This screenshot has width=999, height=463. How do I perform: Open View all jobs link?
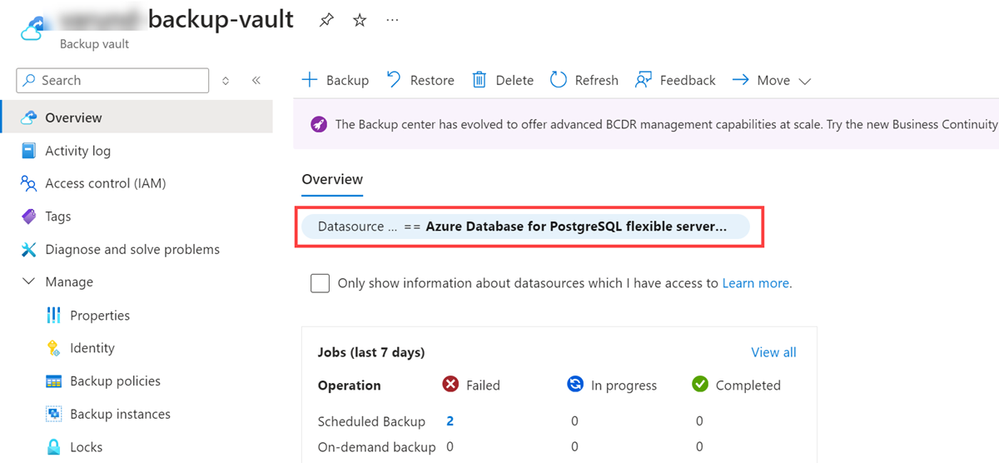point(773,352)
